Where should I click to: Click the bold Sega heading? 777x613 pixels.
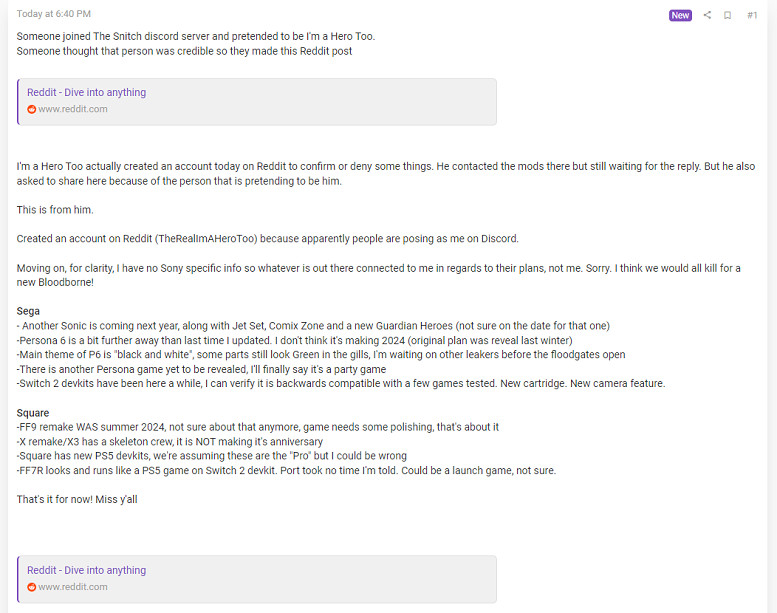(28, 311)
